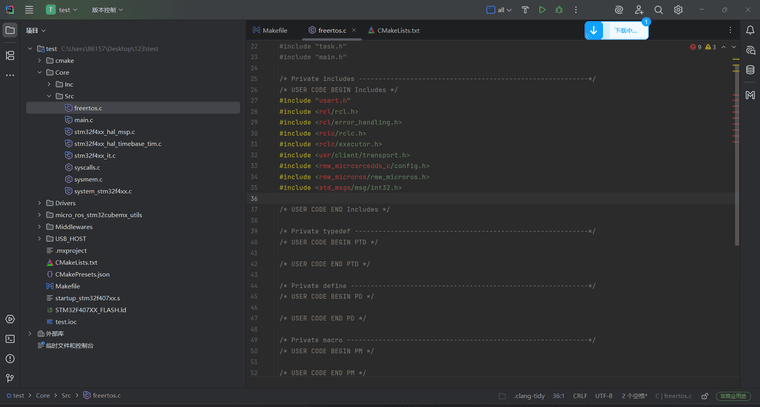The width and height of the screenshot is (760, 407).
Task: Open the version control dropdown
Action: pos(107,10)
